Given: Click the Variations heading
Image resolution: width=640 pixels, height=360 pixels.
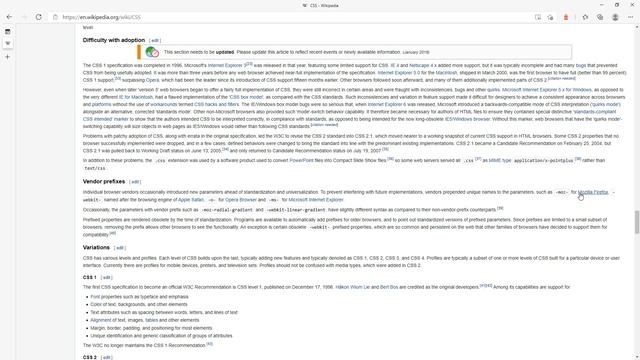Looking at the screenshot, I should (x=96, y=248).
